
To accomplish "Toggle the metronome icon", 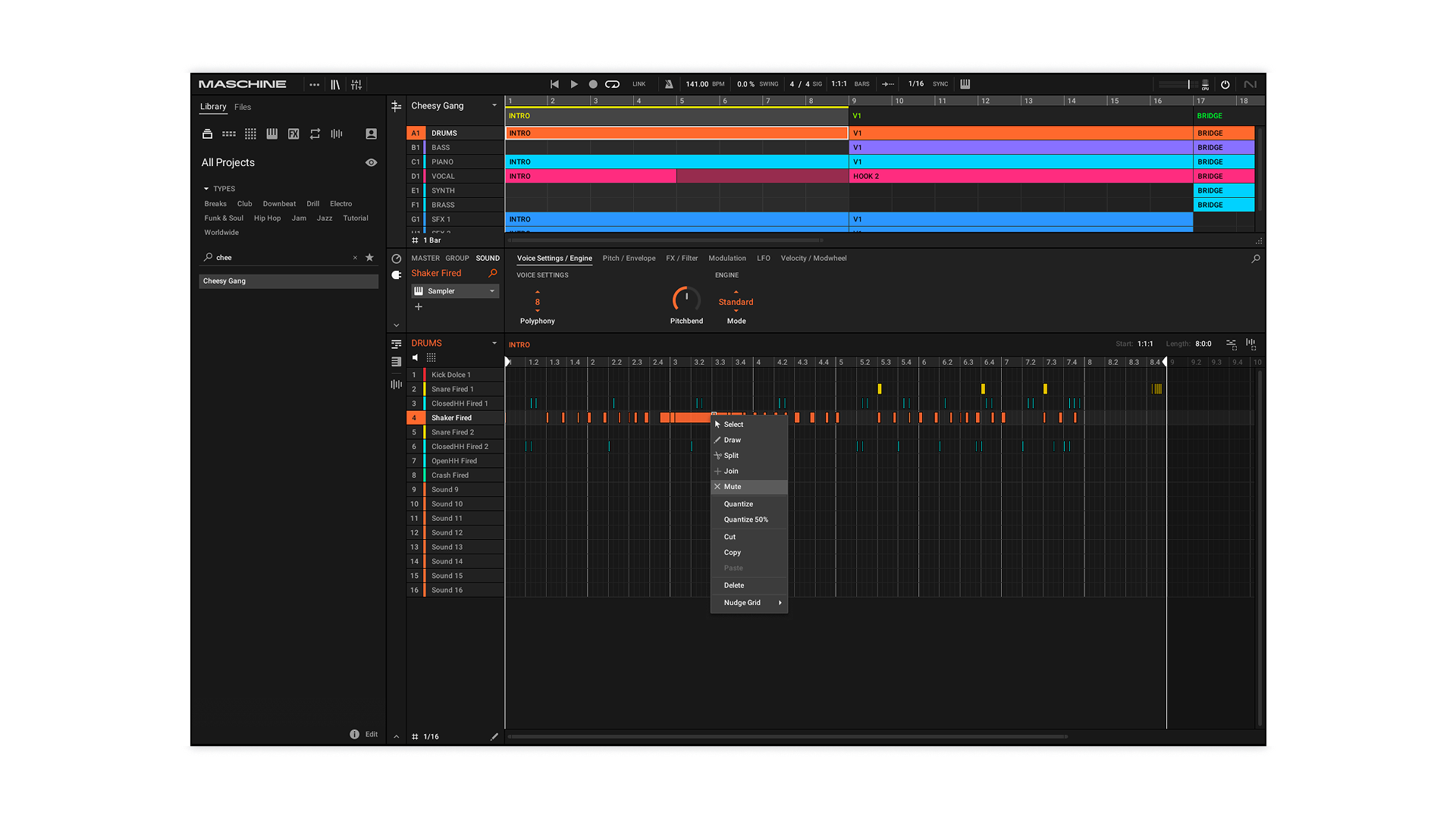I will click(x=669, y=84).
